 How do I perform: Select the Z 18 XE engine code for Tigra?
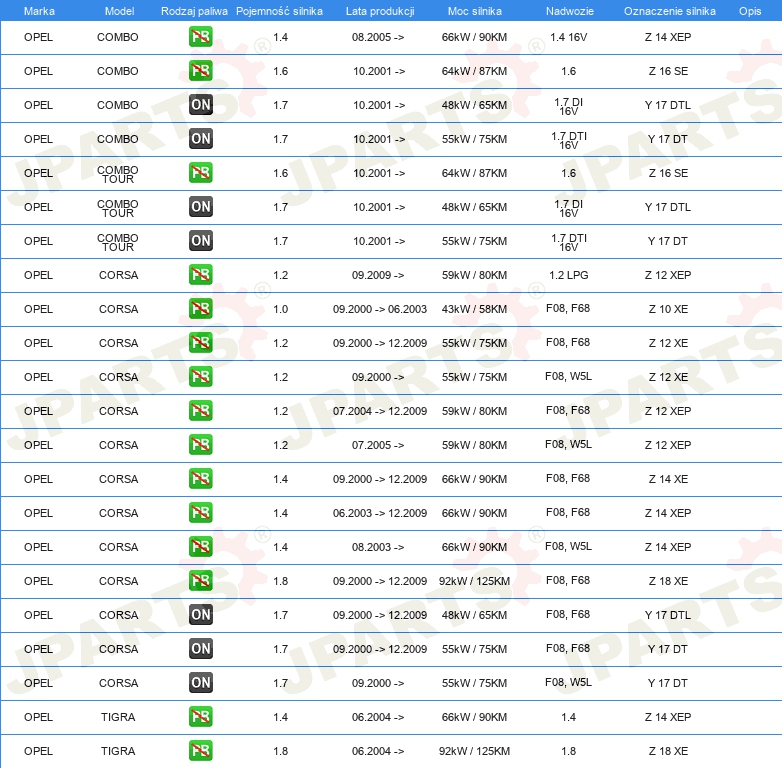point(668,751)
